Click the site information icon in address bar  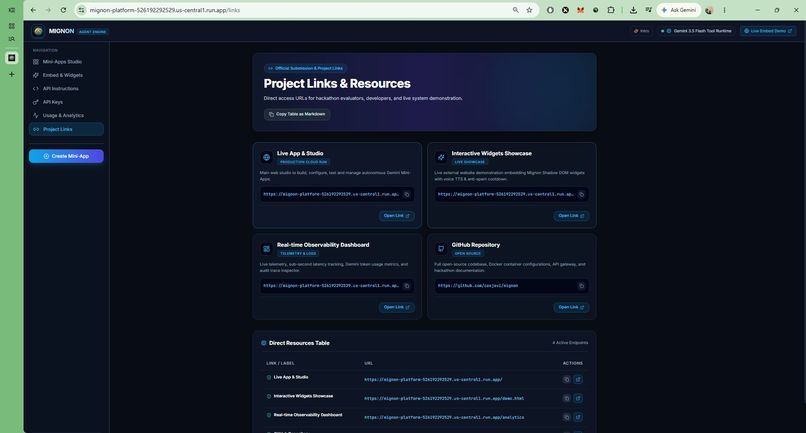(x=81, y=10)
